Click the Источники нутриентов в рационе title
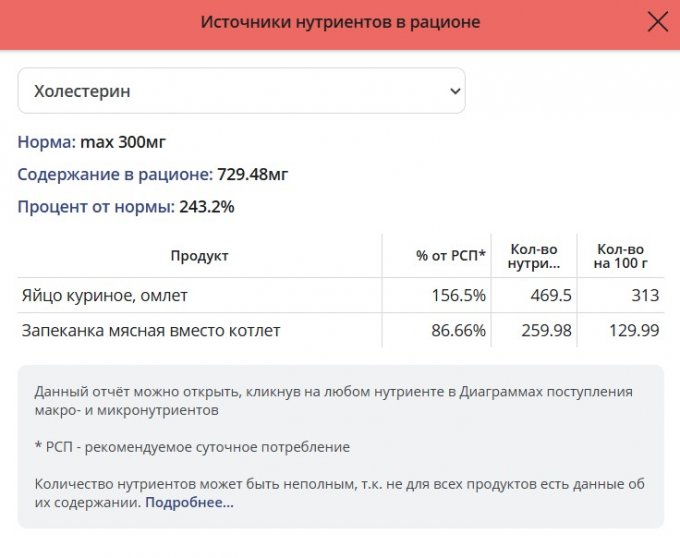The image size is (680, 558). pos(340,22)
